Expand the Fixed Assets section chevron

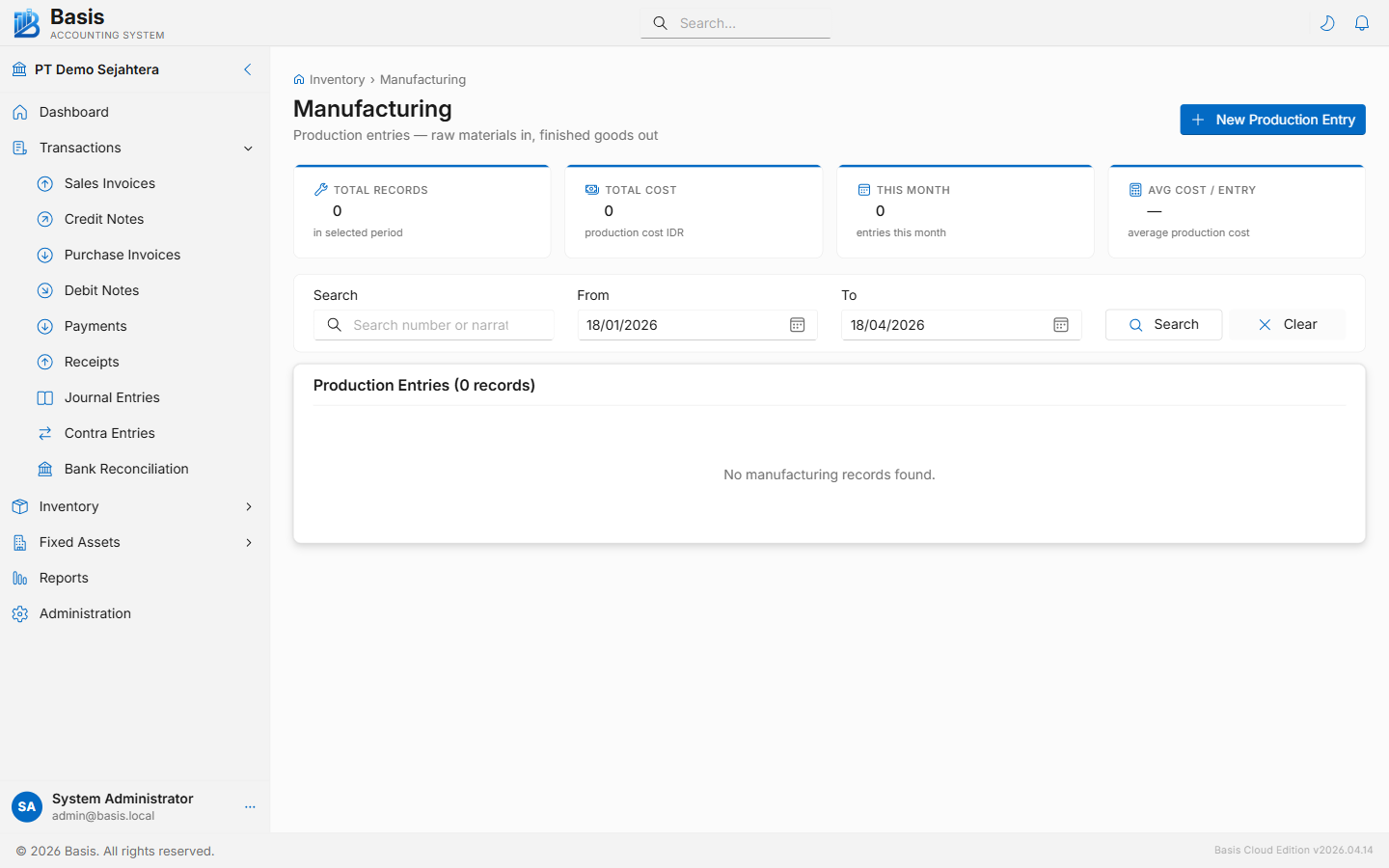pyautogui.click(x=248, y=542)
